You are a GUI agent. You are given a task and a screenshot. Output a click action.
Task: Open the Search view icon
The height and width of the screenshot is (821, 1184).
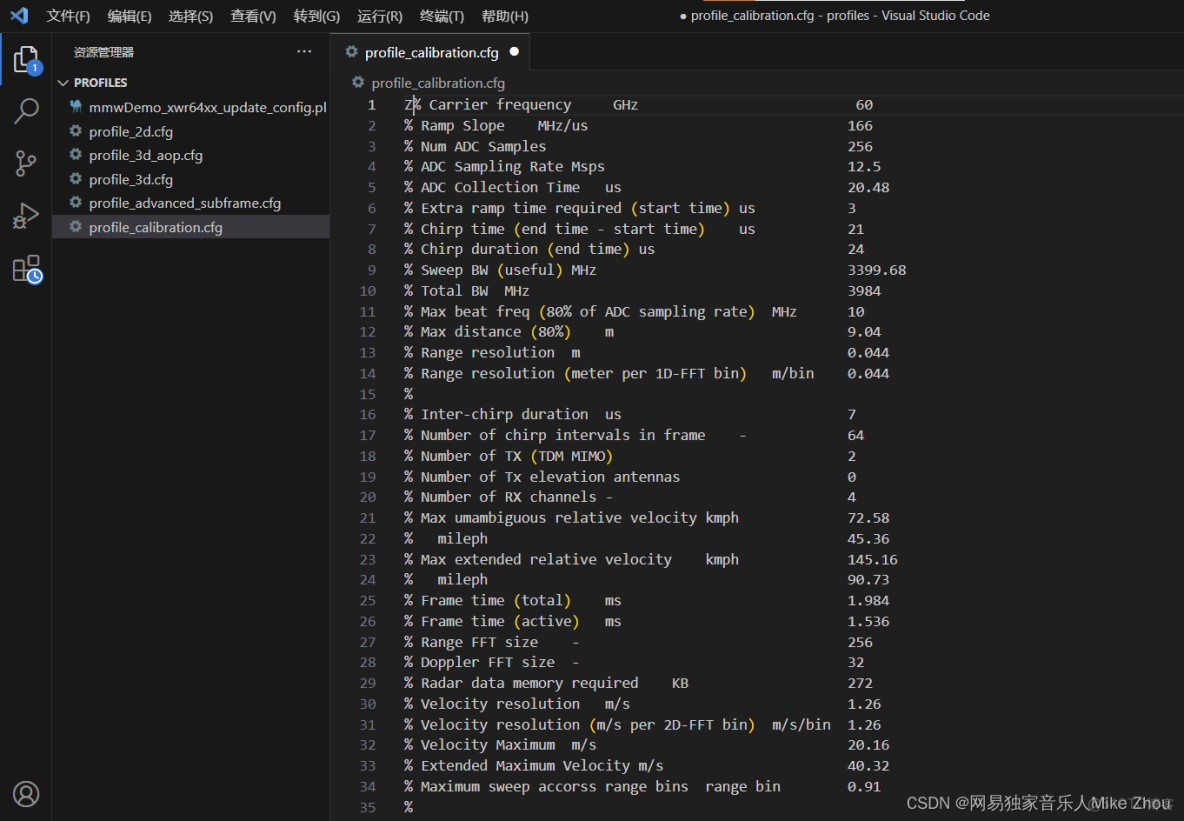pos(26,111)
